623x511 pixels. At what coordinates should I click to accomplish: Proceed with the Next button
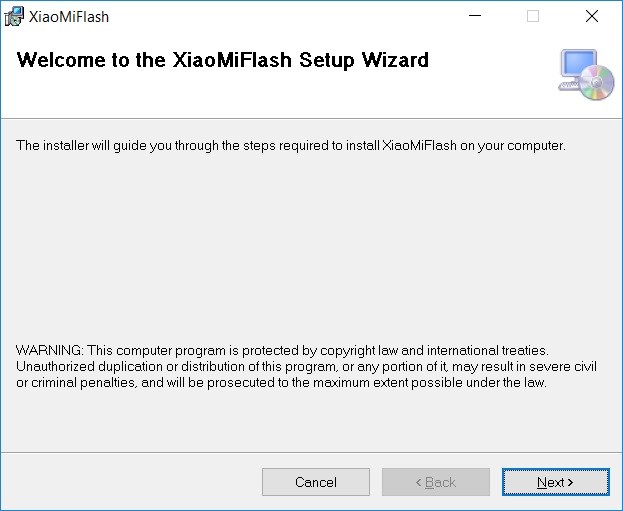click(x=555, y=482)
